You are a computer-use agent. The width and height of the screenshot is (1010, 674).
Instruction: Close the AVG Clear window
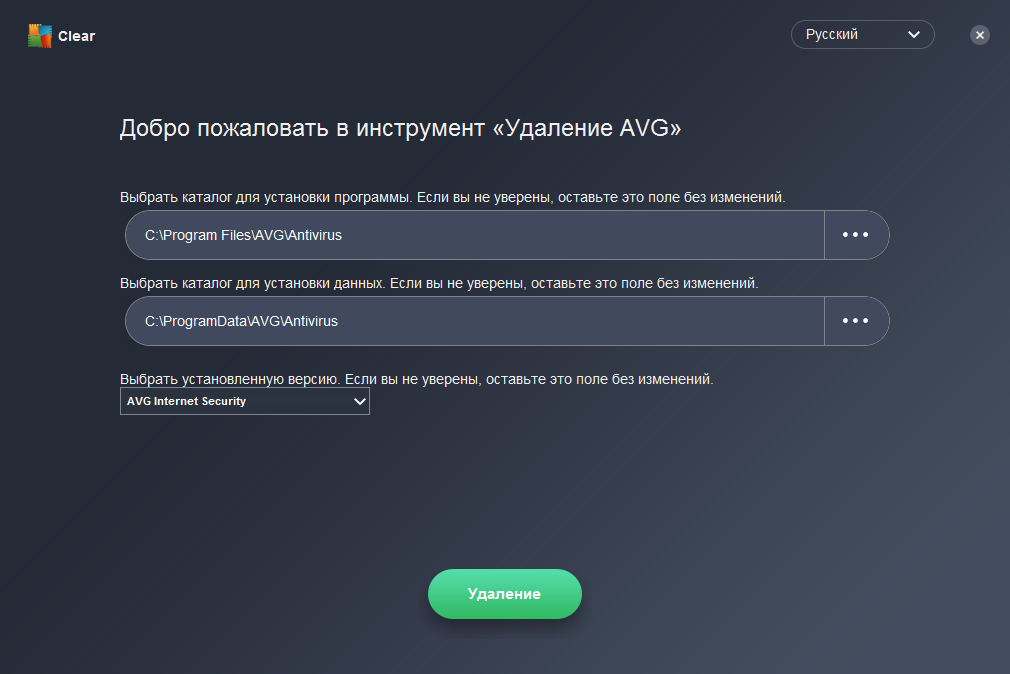980,35
